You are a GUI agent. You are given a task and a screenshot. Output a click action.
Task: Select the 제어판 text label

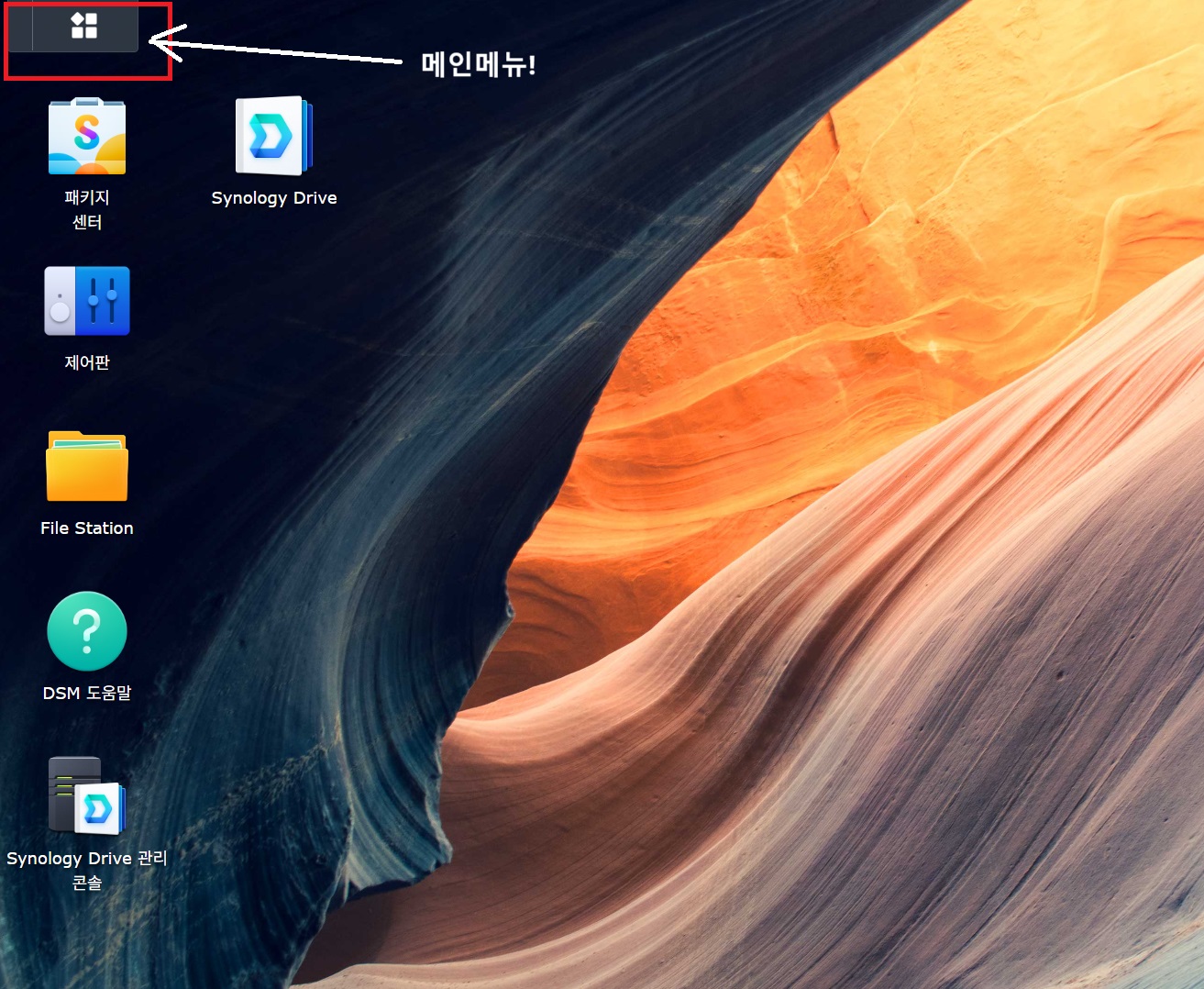pyautogui.click(x=87, y=362)
